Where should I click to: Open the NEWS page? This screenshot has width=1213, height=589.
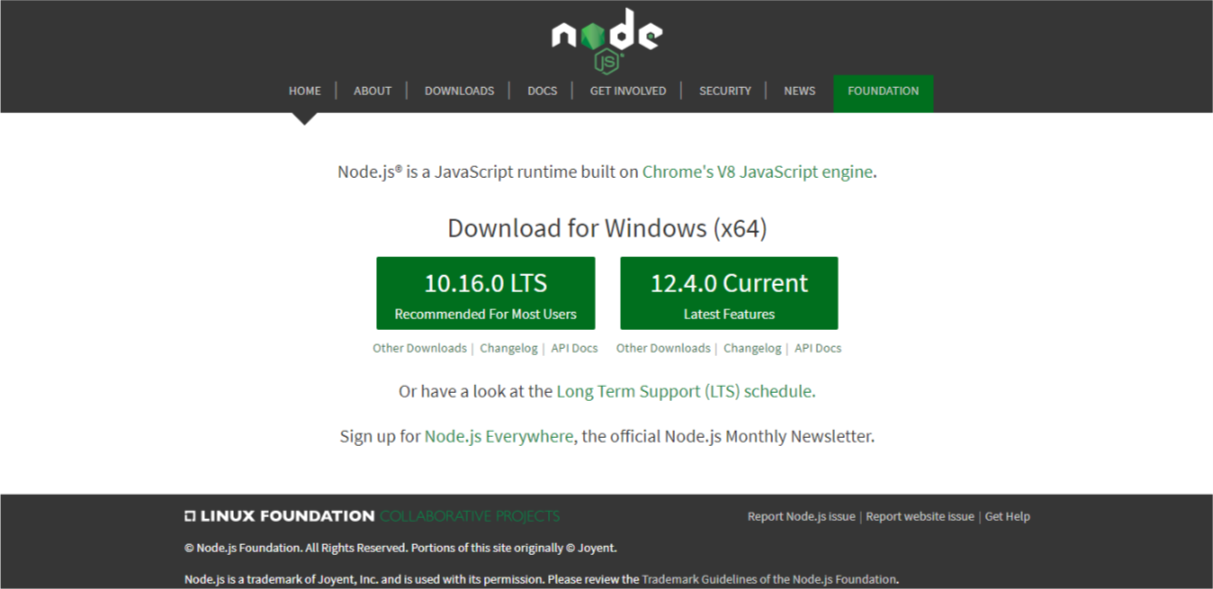pos(799,90)
